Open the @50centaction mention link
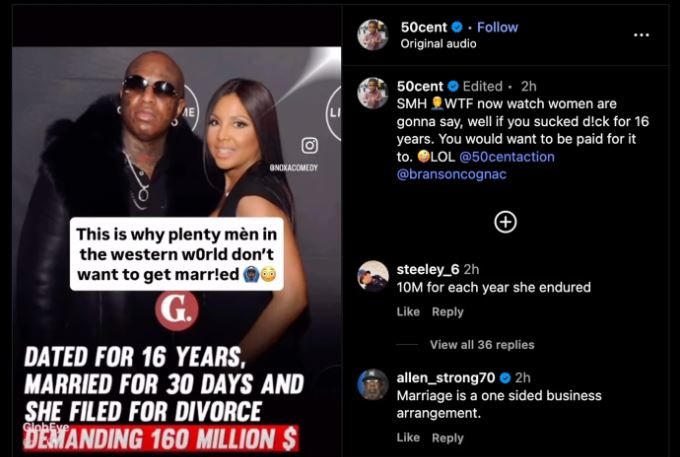The height and width of the screenshot is (457, 680). coord(507,157)
